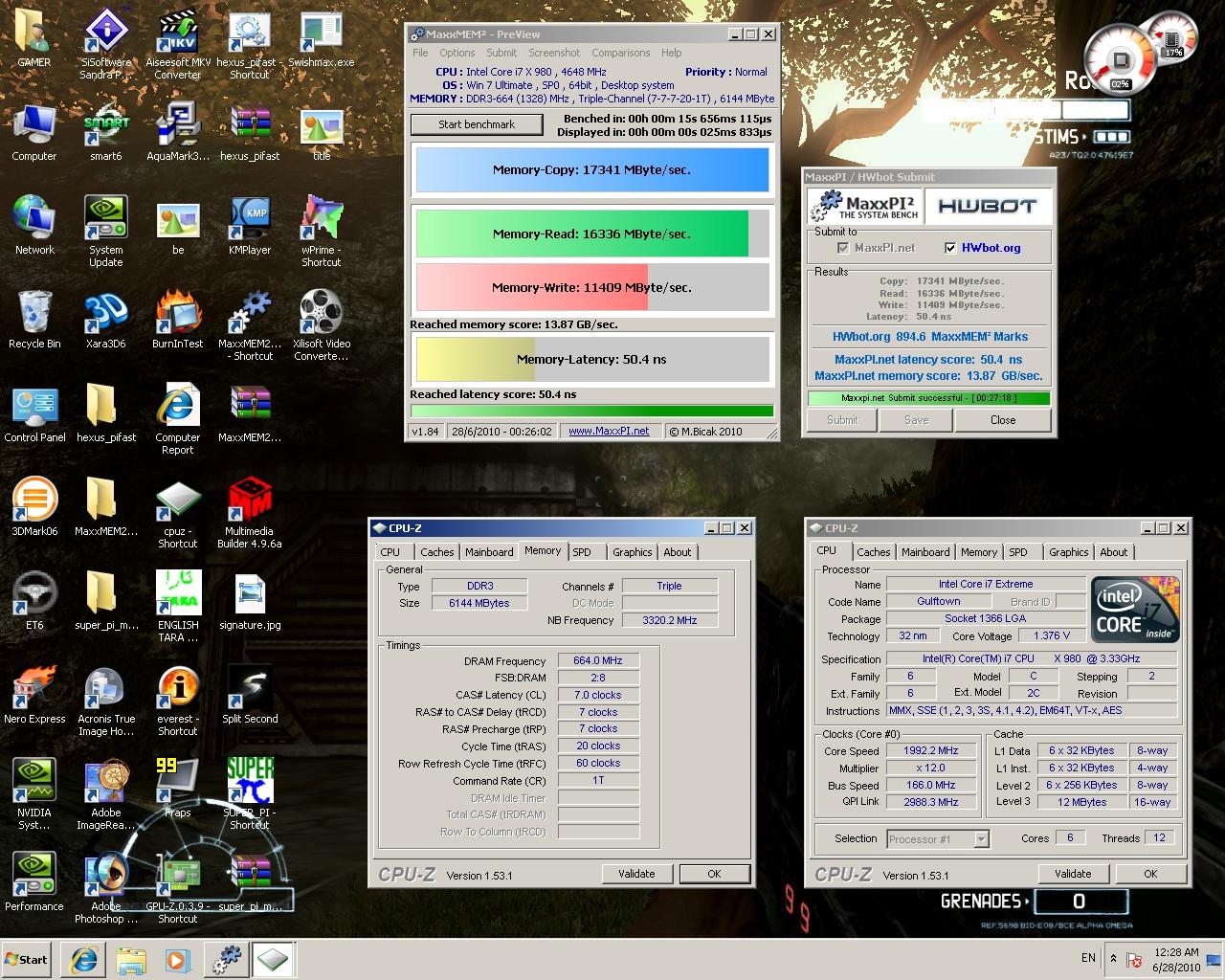Image resolution: width=1225 pixels, height=980 pixels.
Task: Click Validate in left CPU-Z window
Action: point(636,874)
